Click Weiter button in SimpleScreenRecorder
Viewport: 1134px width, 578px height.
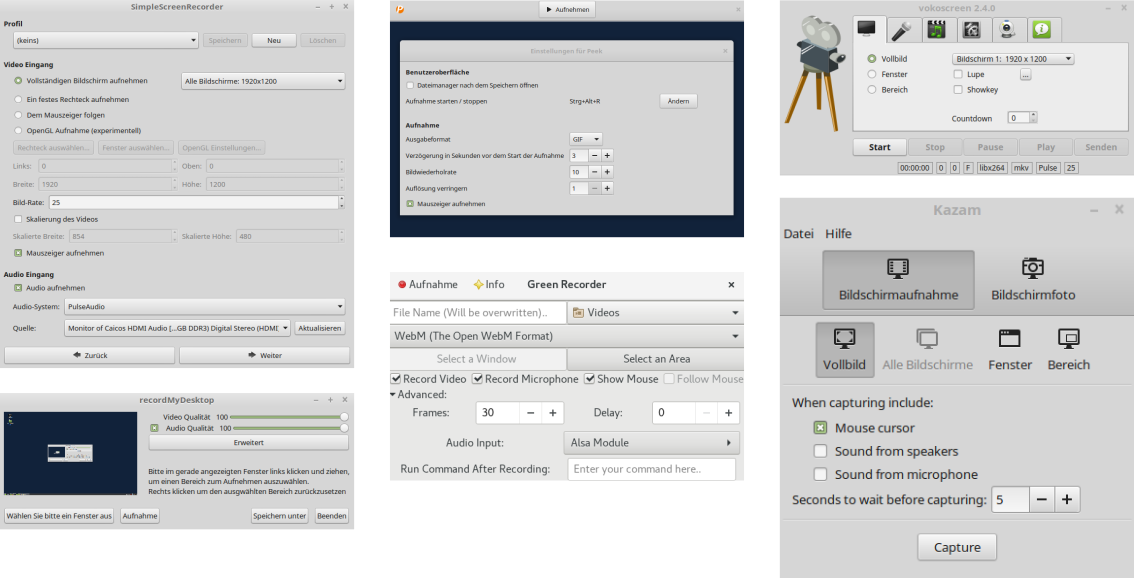pos(265,355)
